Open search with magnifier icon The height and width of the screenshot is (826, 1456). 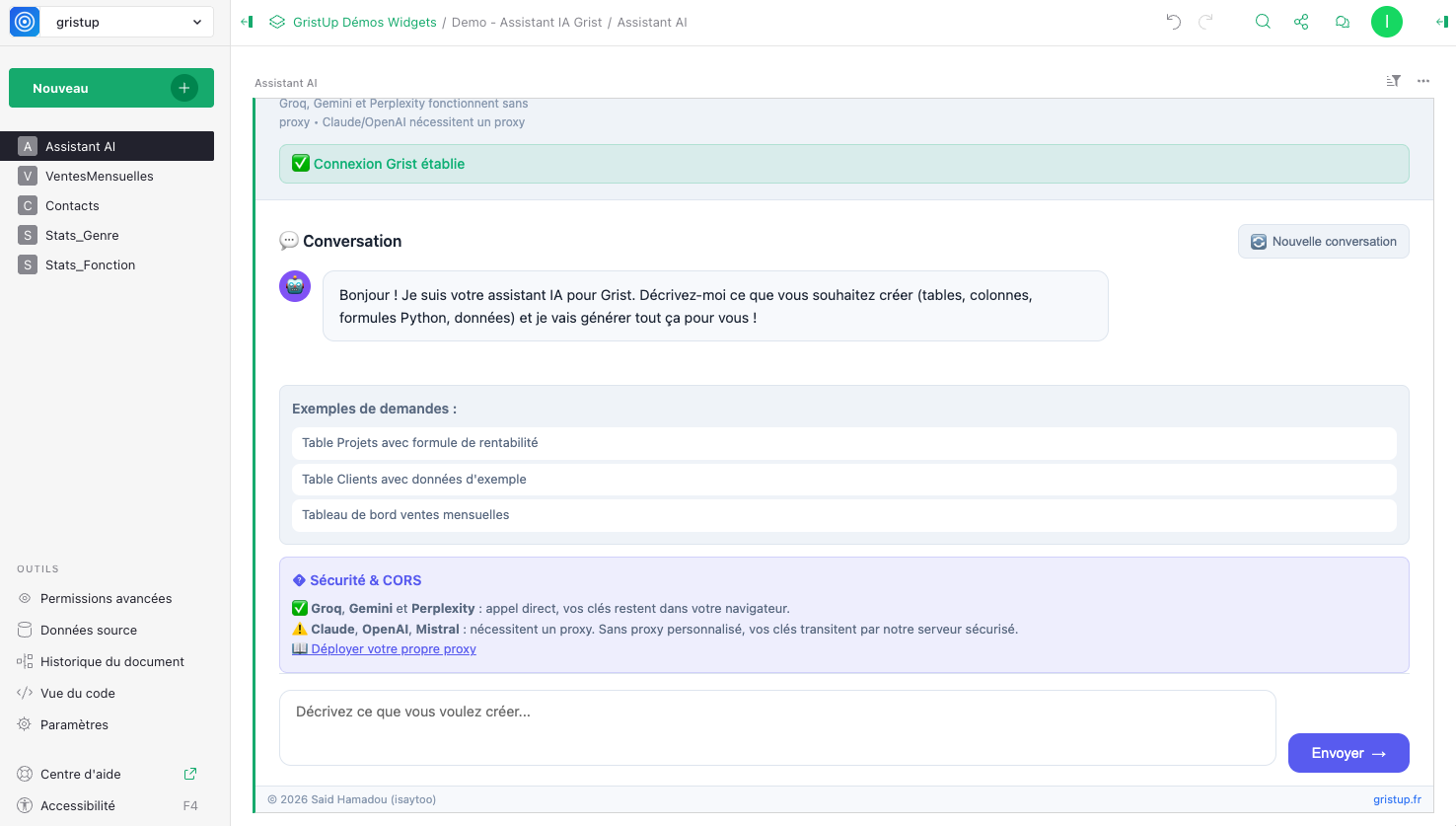(x=1263, y=22)
